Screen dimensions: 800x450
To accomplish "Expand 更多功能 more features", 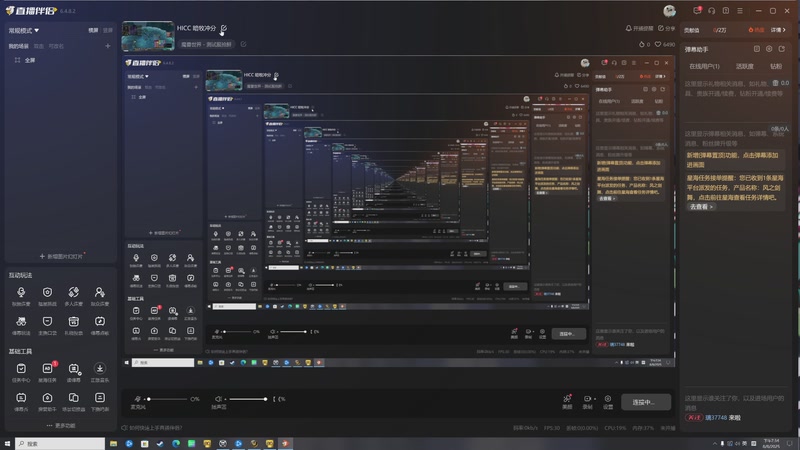I will click(x=61, y=426).
